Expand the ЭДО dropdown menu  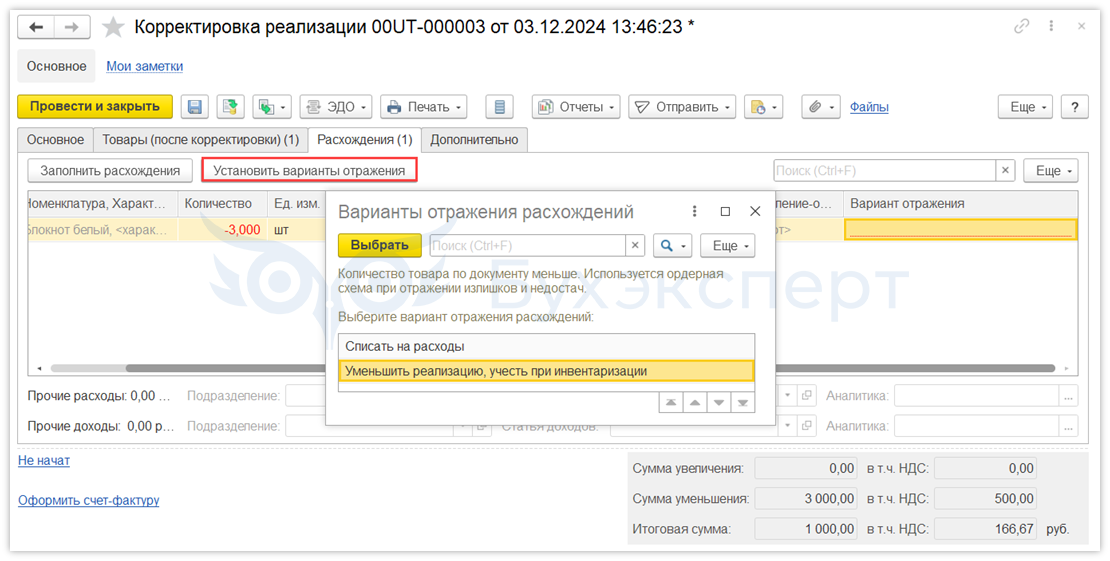[x=336, y=107]
